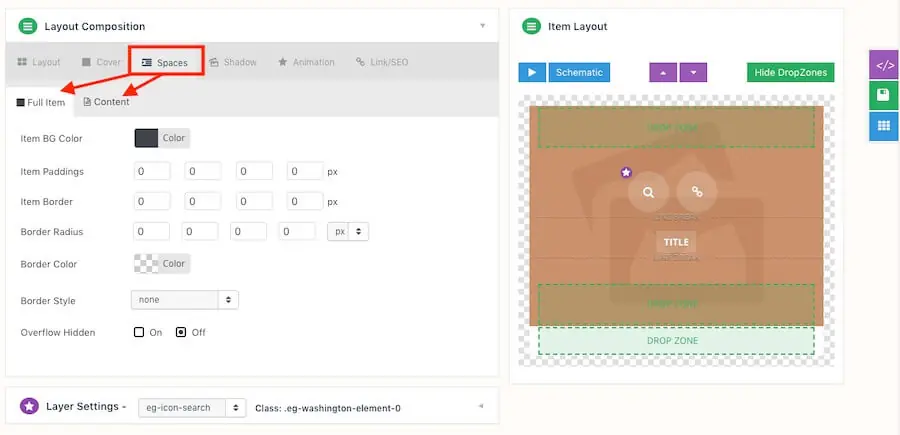Switch to the Spaces tab
The width and height of the screenshot is (900, 435).
[165, 62]
